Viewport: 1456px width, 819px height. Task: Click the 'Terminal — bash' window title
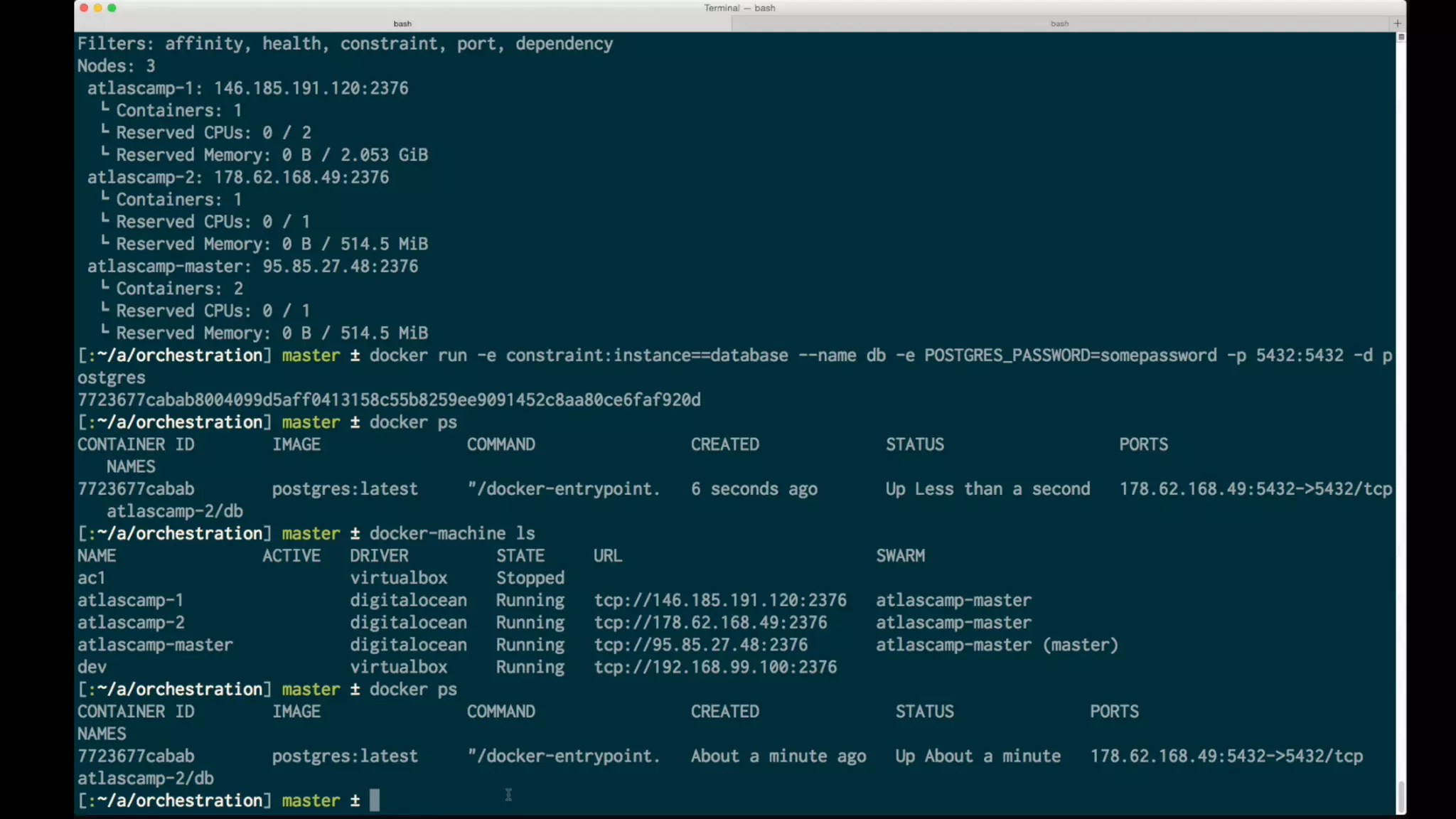[x=739, y=8]
